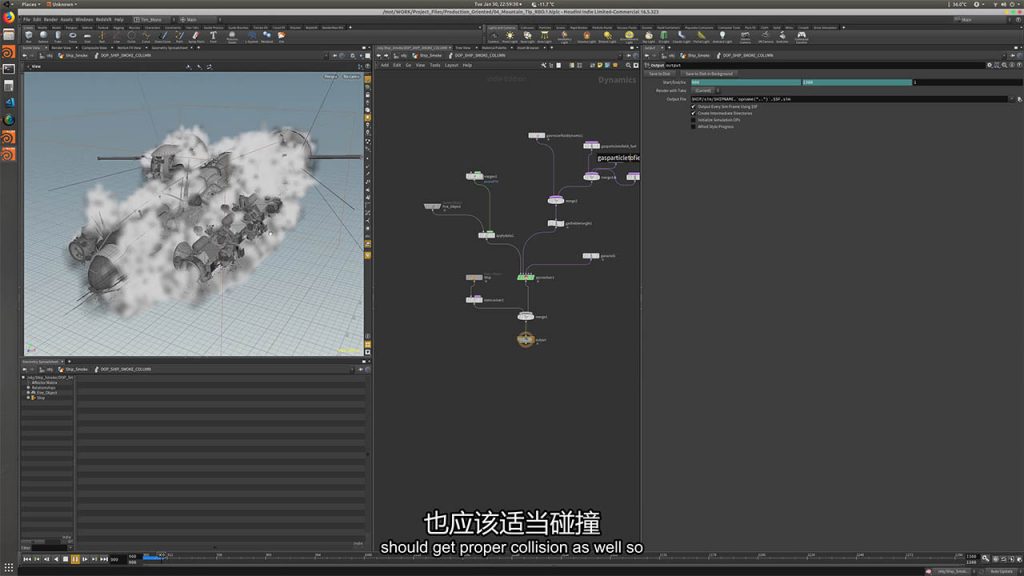Open network editor Layout menu
This screenshot has width=1024, height=576.
[x=451, y=65]
